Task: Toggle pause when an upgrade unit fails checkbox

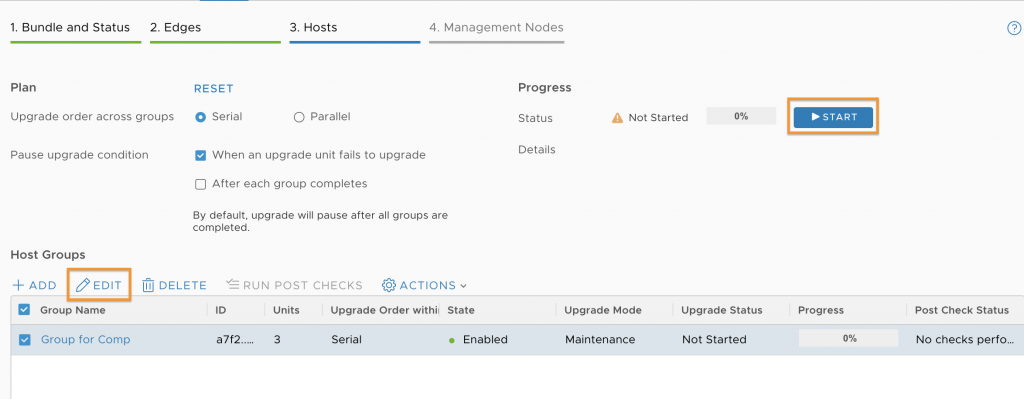Action: coord(201,155)
